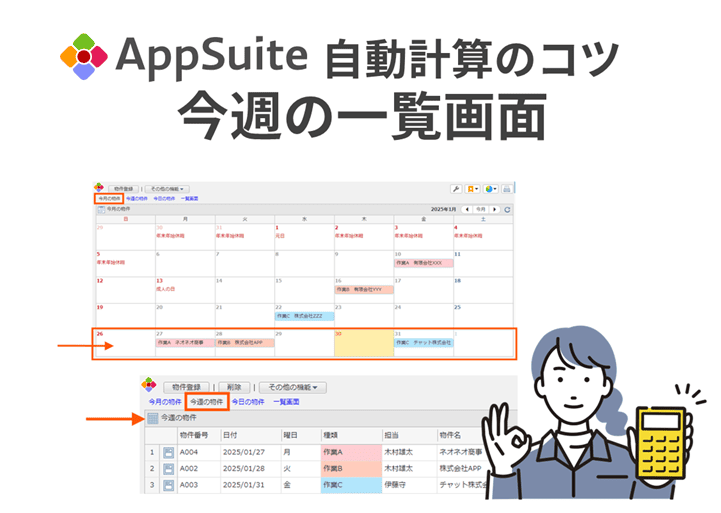The width and height of the screenshot is (721, 513).
Task: Open 作業B 株式会社APP event on the 28th
Action: (x=245, y=343)
